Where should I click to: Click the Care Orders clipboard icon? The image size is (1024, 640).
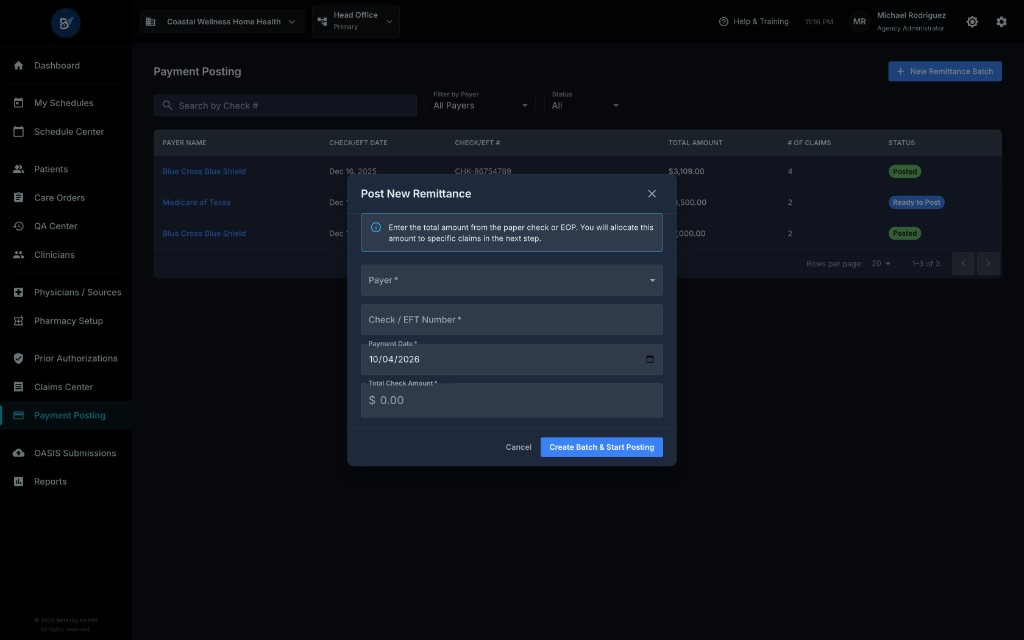point(18,197)
